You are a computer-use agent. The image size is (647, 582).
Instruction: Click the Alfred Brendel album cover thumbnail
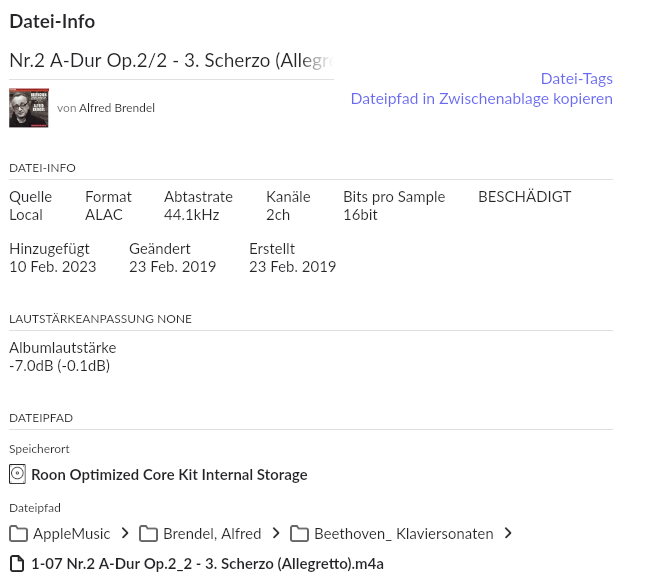[29, 108]
